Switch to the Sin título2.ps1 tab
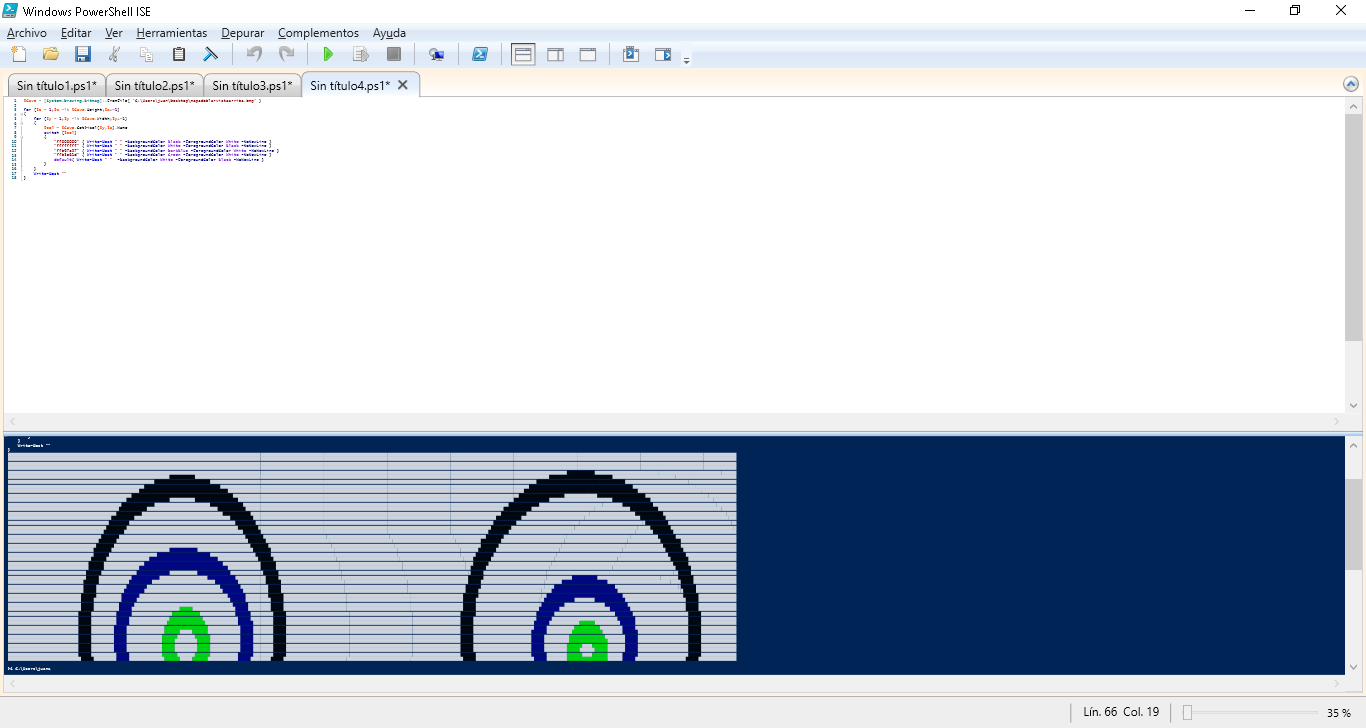1366x728 pixels. (x=153, y=85)
